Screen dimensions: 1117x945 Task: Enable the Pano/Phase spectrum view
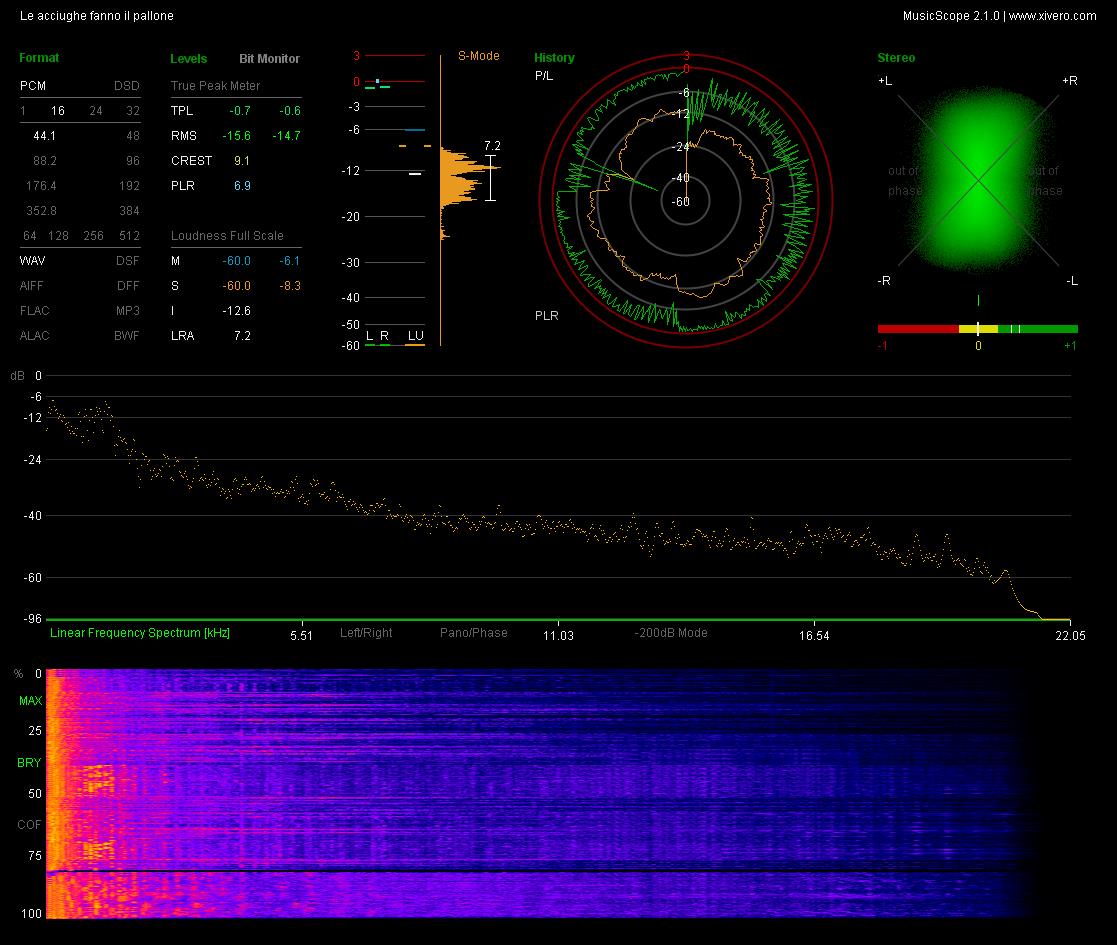474,632
